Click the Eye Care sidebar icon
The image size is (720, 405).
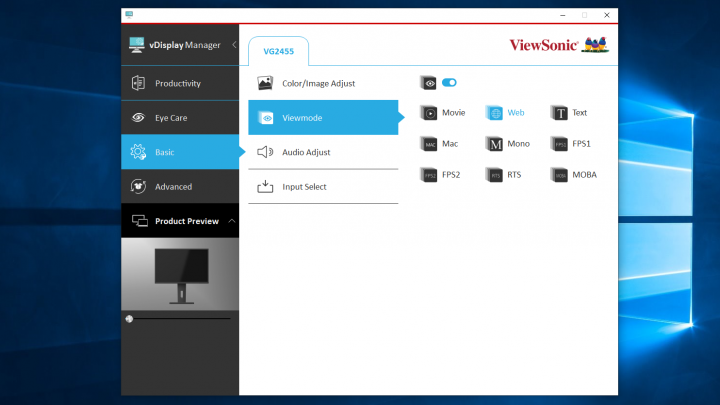tap(138, 118)
